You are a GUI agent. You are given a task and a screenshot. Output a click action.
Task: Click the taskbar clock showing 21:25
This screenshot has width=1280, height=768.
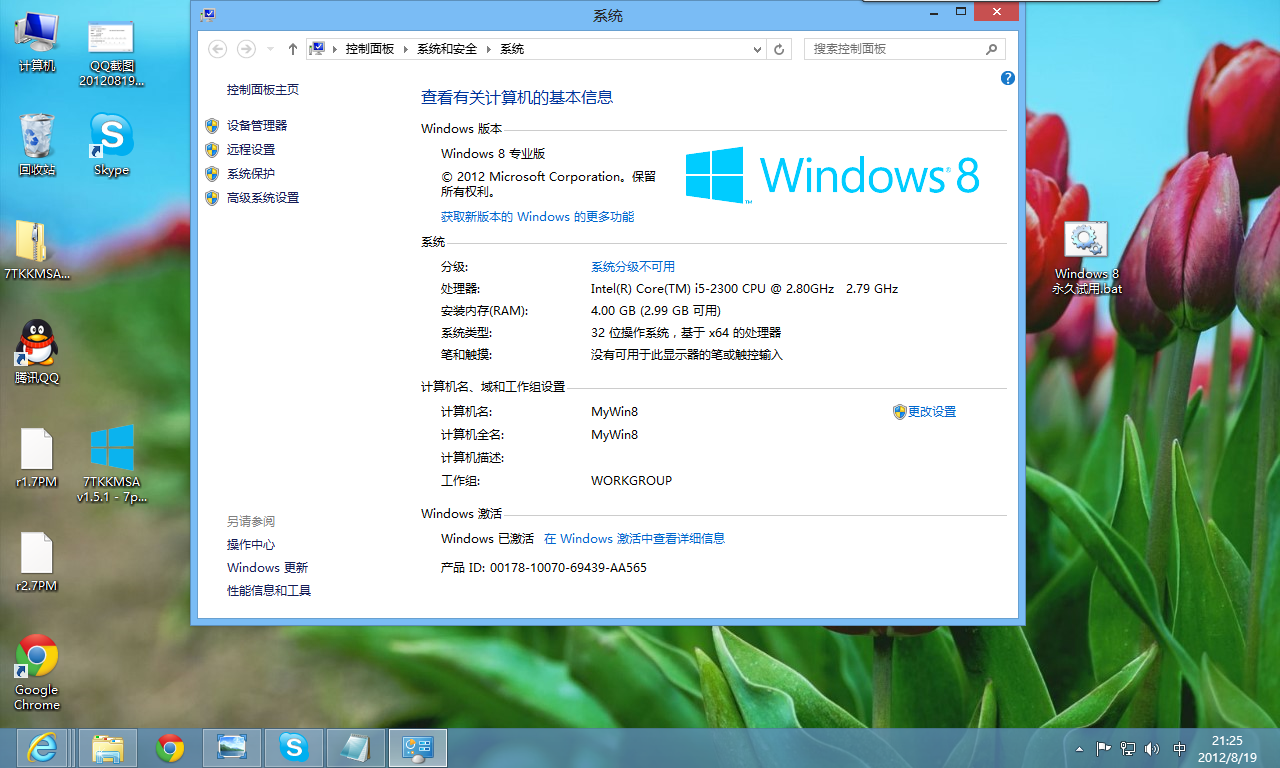pyautogui.click(x=1227, y=748)
